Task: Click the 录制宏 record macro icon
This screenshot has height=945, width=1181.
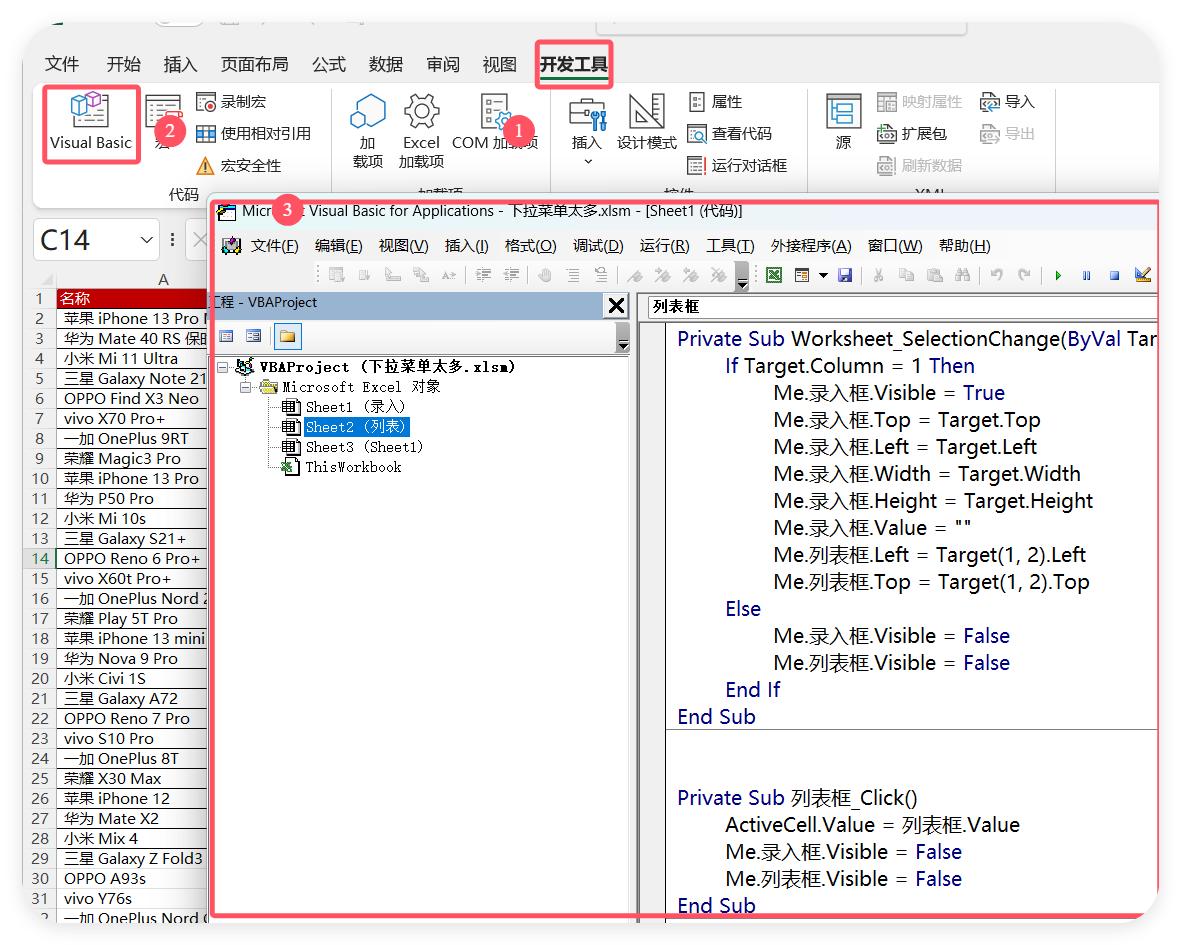Action: coord(206,102)
